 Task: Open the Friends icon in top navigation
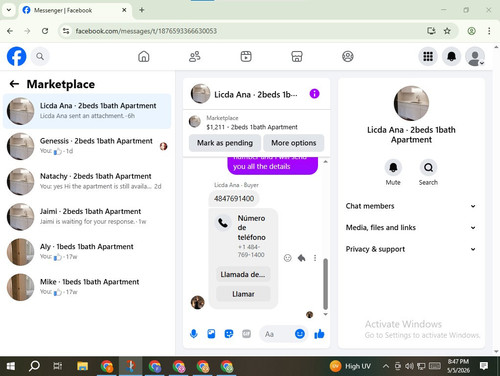[x=195, y=56]
